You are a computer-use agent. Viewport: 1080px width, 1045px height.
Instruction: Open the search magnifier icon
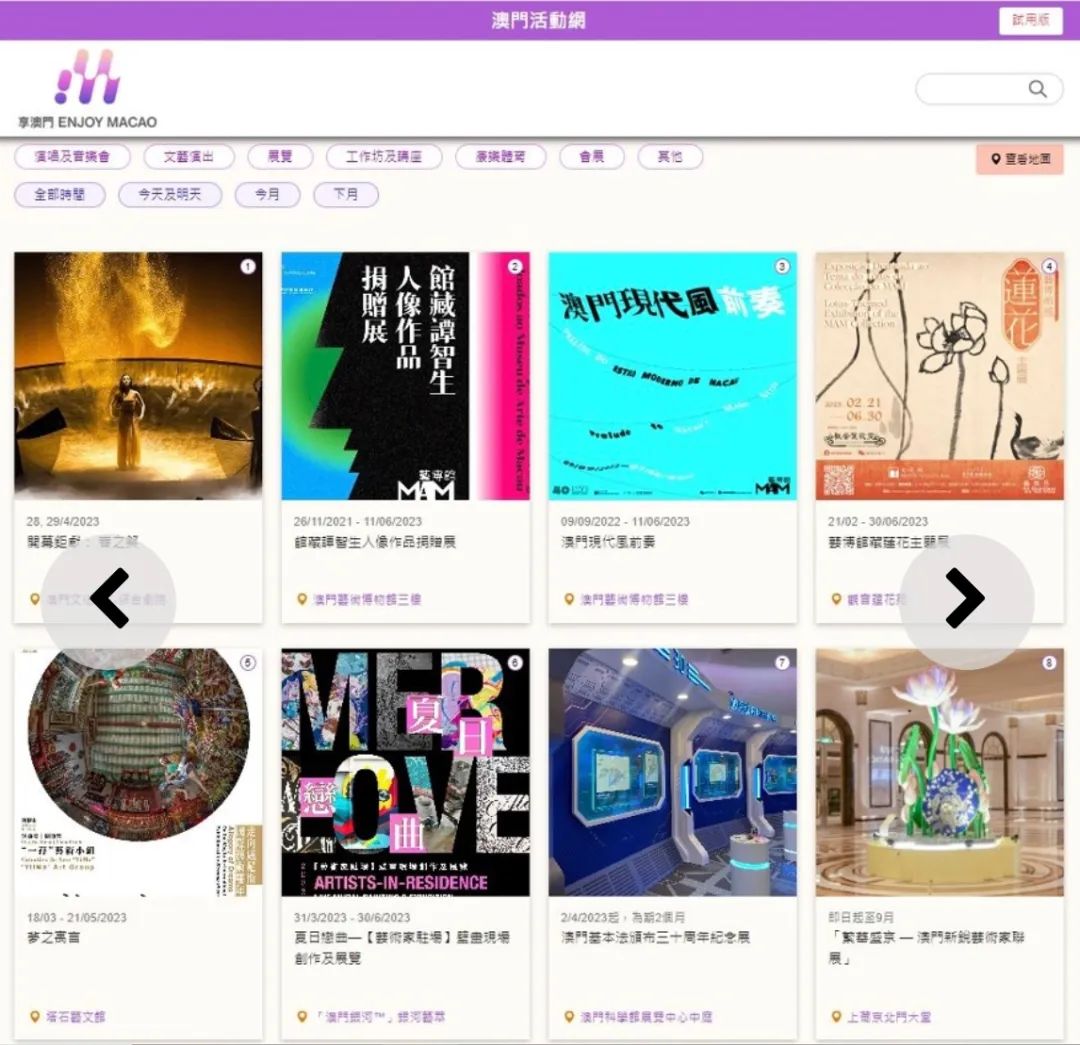point(1038,88)
